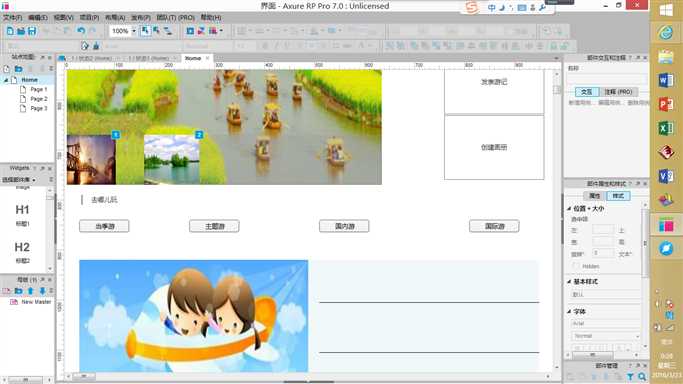Select the H2 heading widget
The width and height of the screenshot is (683, 384).
click(x=23, y=252)
